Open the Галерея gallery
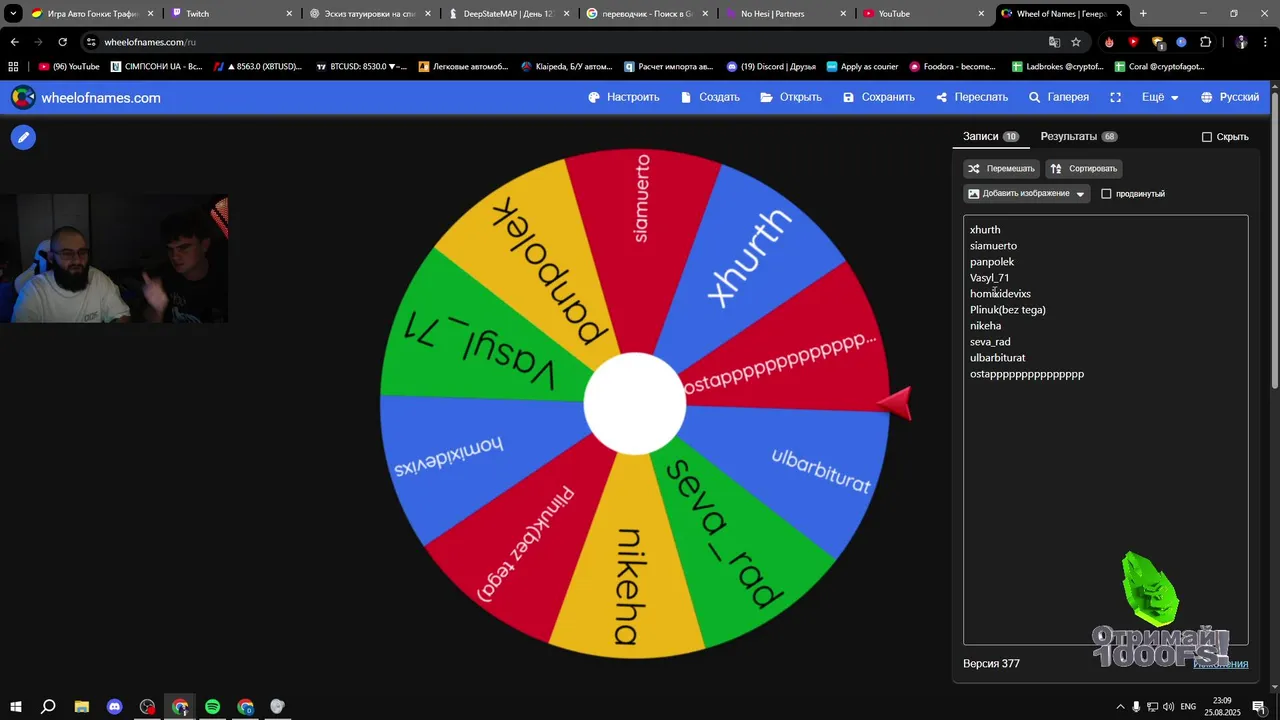This screenshot has width=1280, height=720. 1059,97
